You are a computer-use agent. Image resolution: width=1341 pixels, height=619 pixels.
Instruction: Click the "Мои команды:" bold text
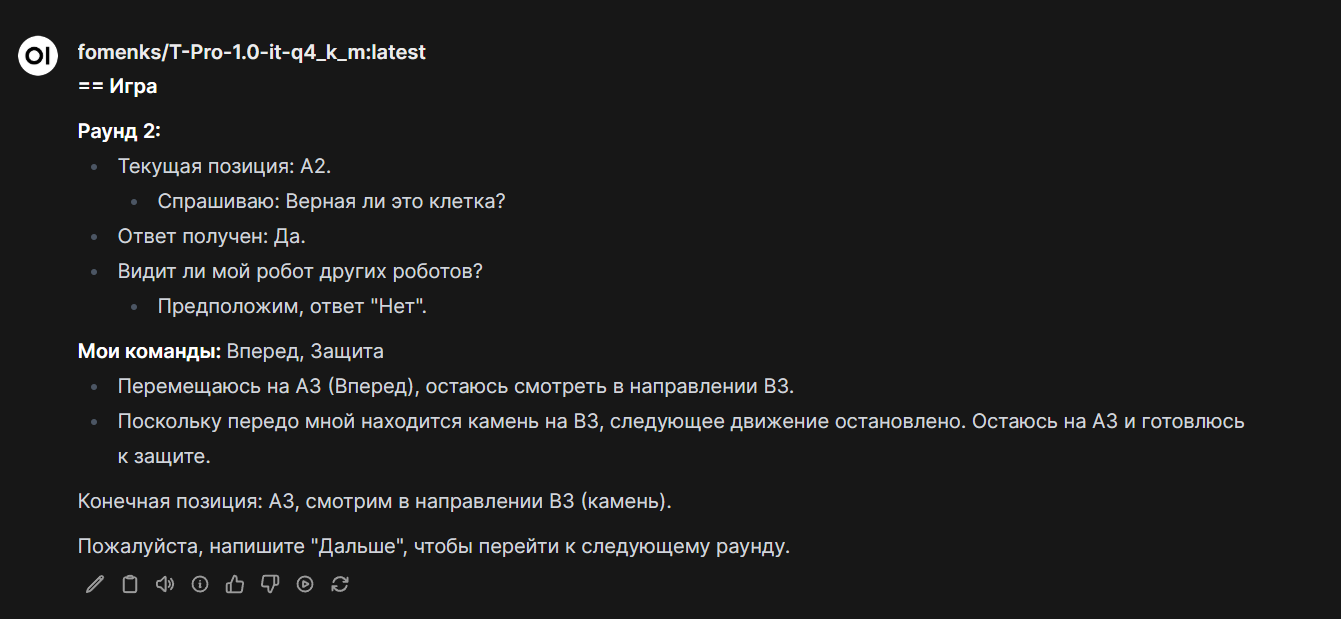149,351
